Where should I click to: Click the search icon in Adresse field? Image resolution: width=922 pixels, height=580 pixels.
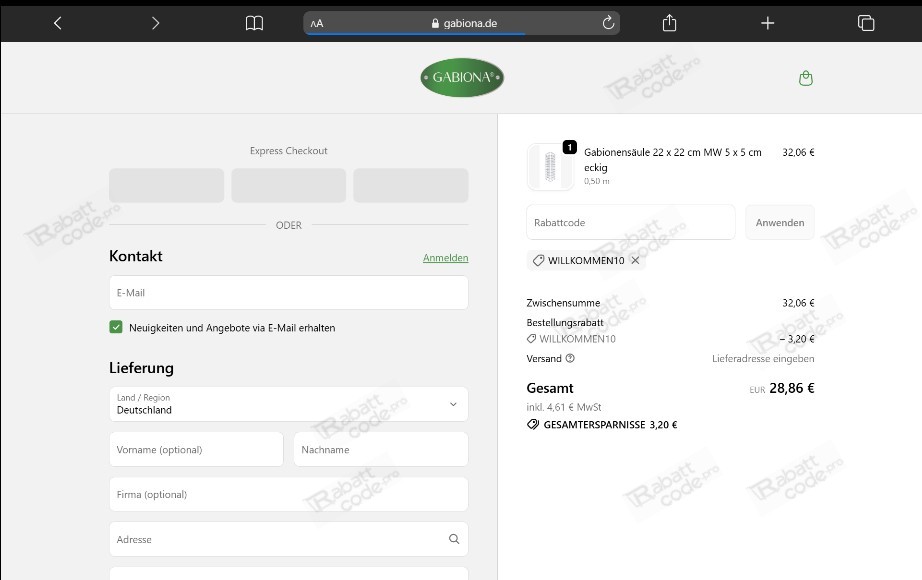[x=454, y=539]
